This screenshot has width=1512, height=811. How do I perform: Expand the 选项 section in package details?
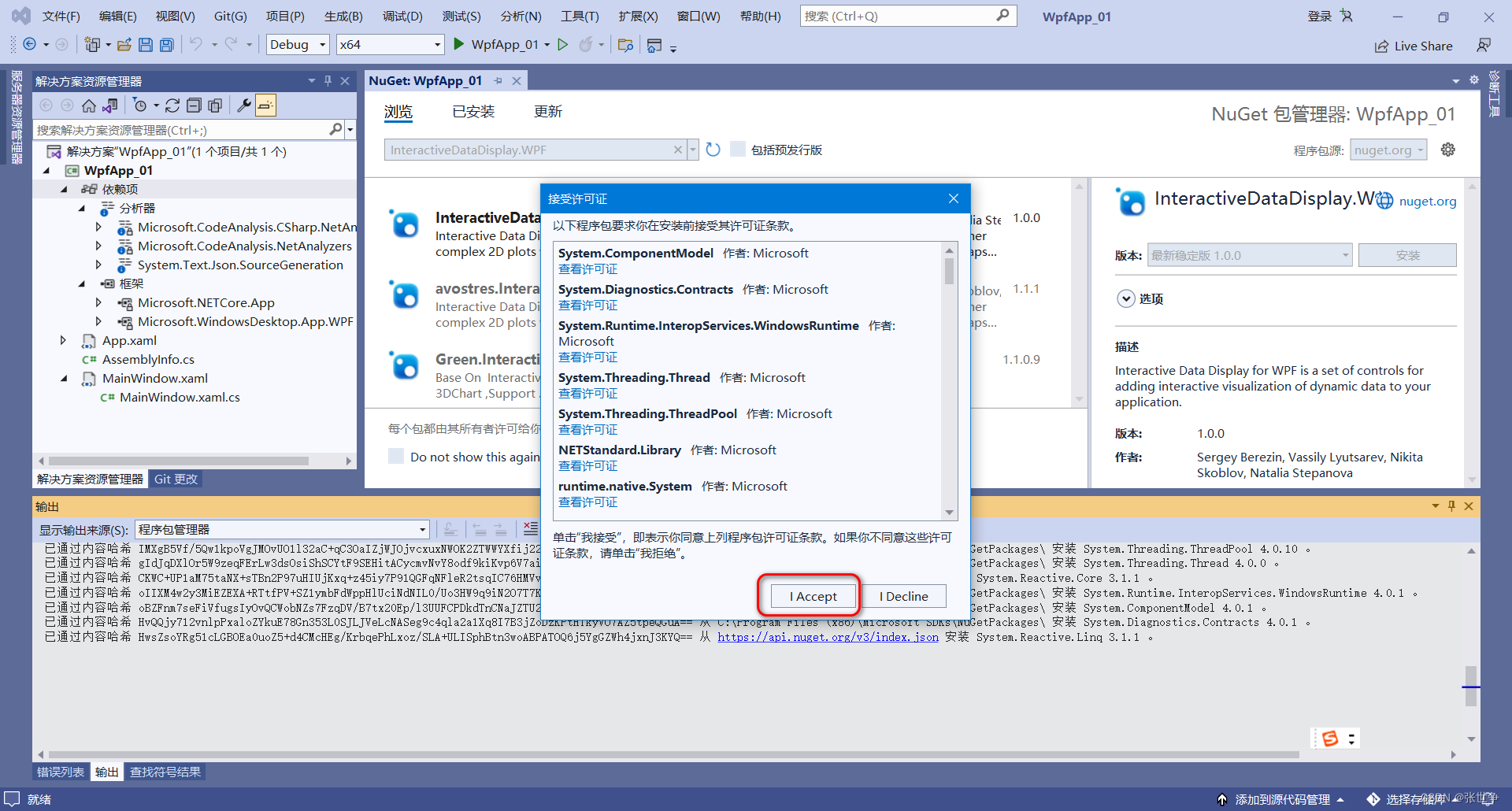1127,298
